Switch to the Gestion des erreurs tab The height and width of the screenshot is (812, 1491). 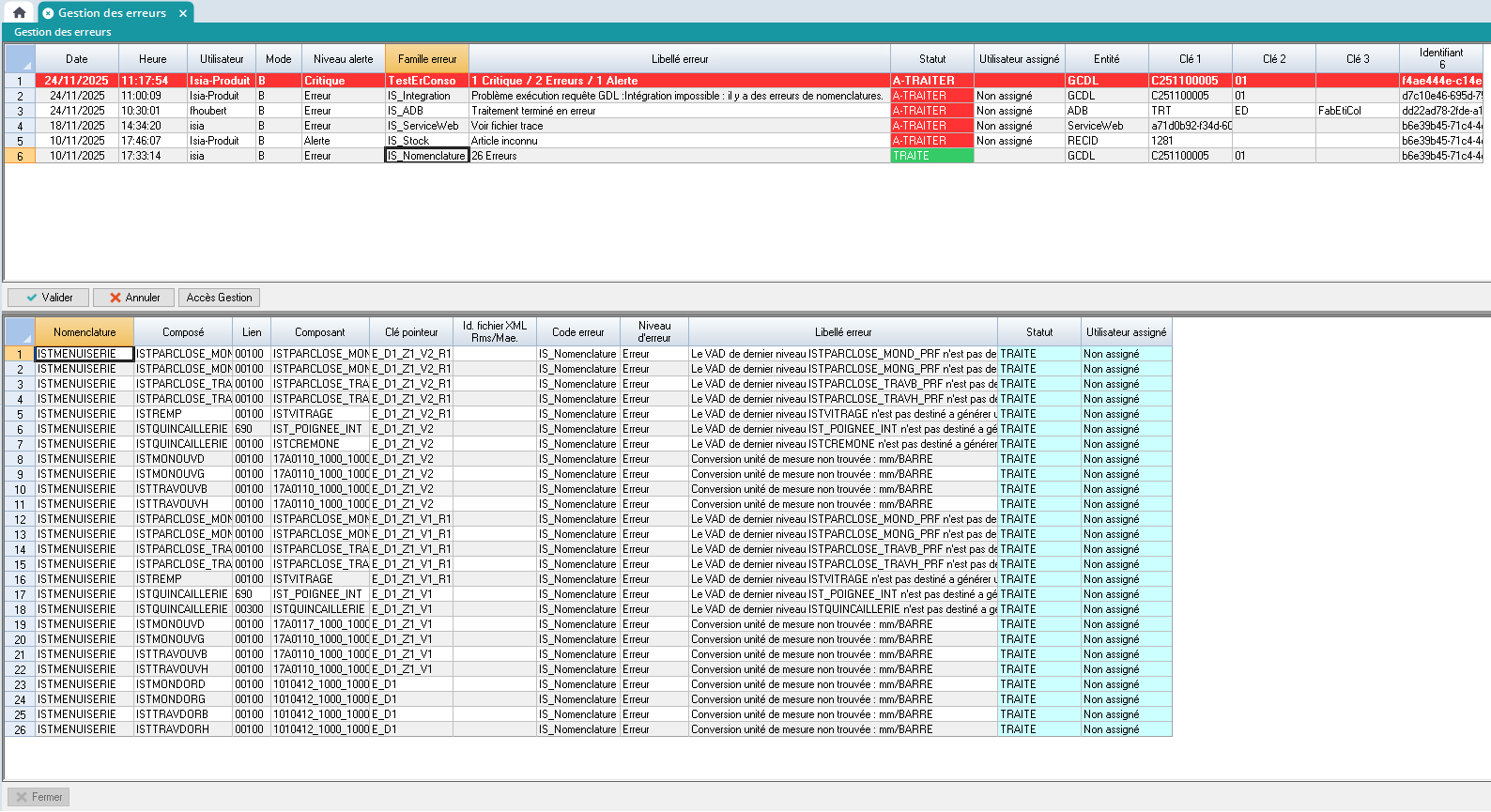[x=111, y=13]
